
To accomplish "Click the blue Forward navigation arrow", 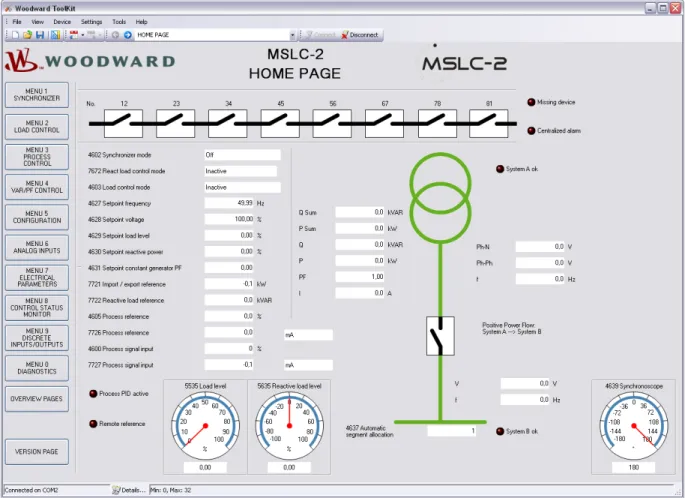I will [128, 35].
